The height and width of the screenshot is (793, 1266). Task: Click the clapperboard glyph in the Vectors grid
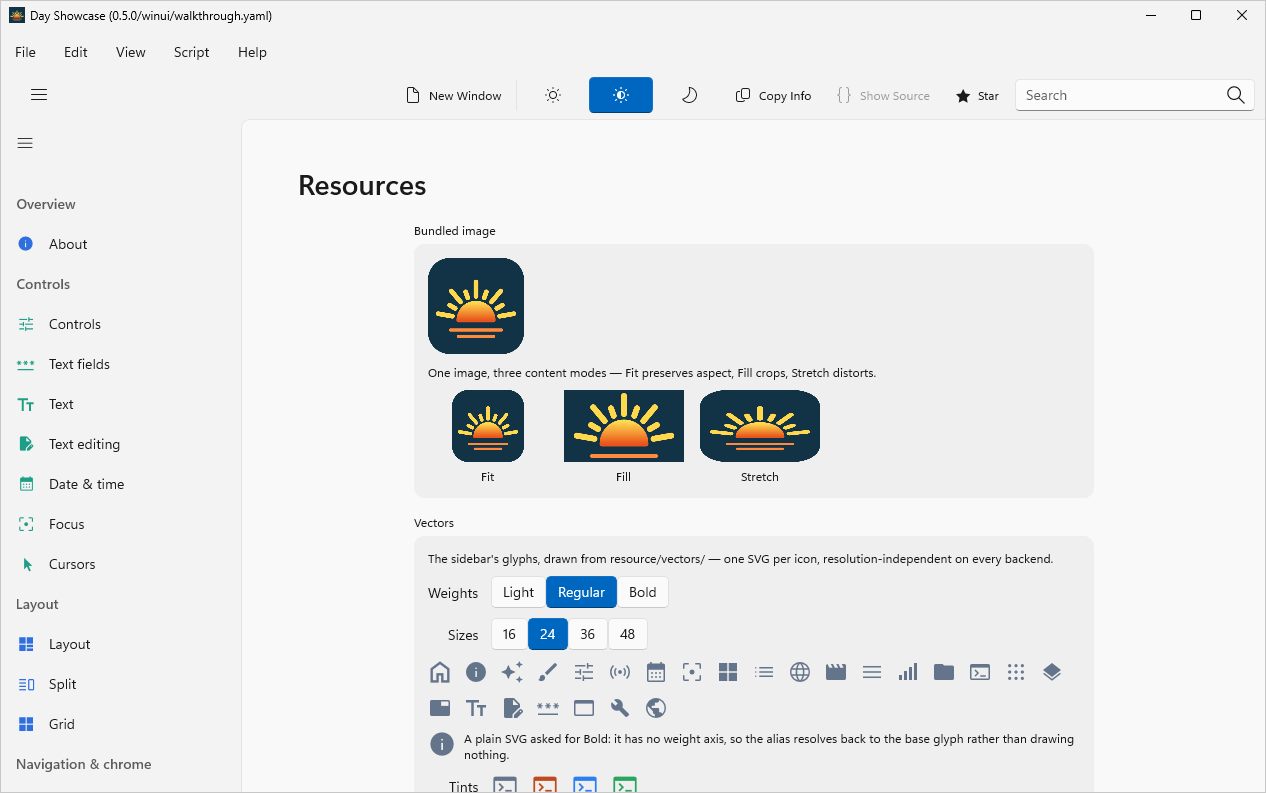tap(836, 672)
